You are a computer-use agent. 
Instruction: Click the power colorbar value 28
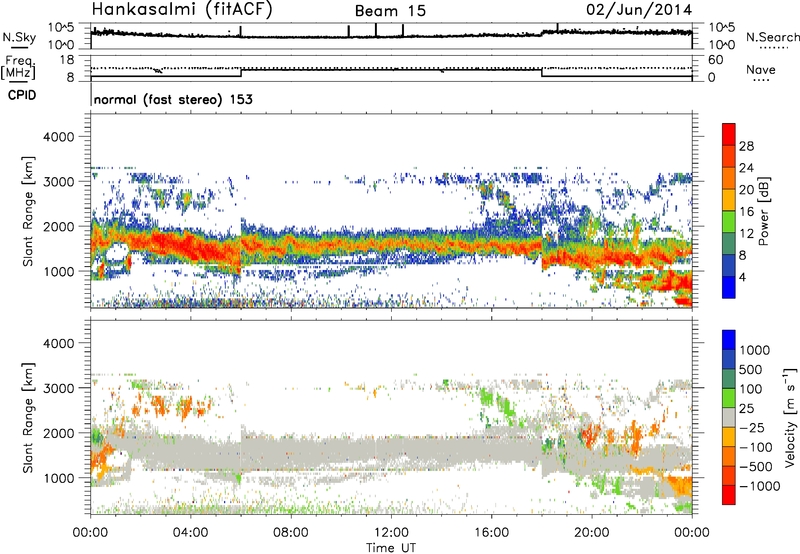click(x=746, y=146)
